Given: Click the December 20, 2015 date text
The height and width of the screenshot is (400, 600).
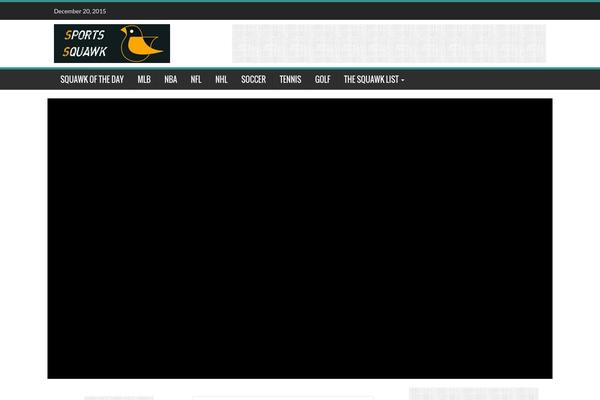Looking at the screenshot, I should [80, 11].
